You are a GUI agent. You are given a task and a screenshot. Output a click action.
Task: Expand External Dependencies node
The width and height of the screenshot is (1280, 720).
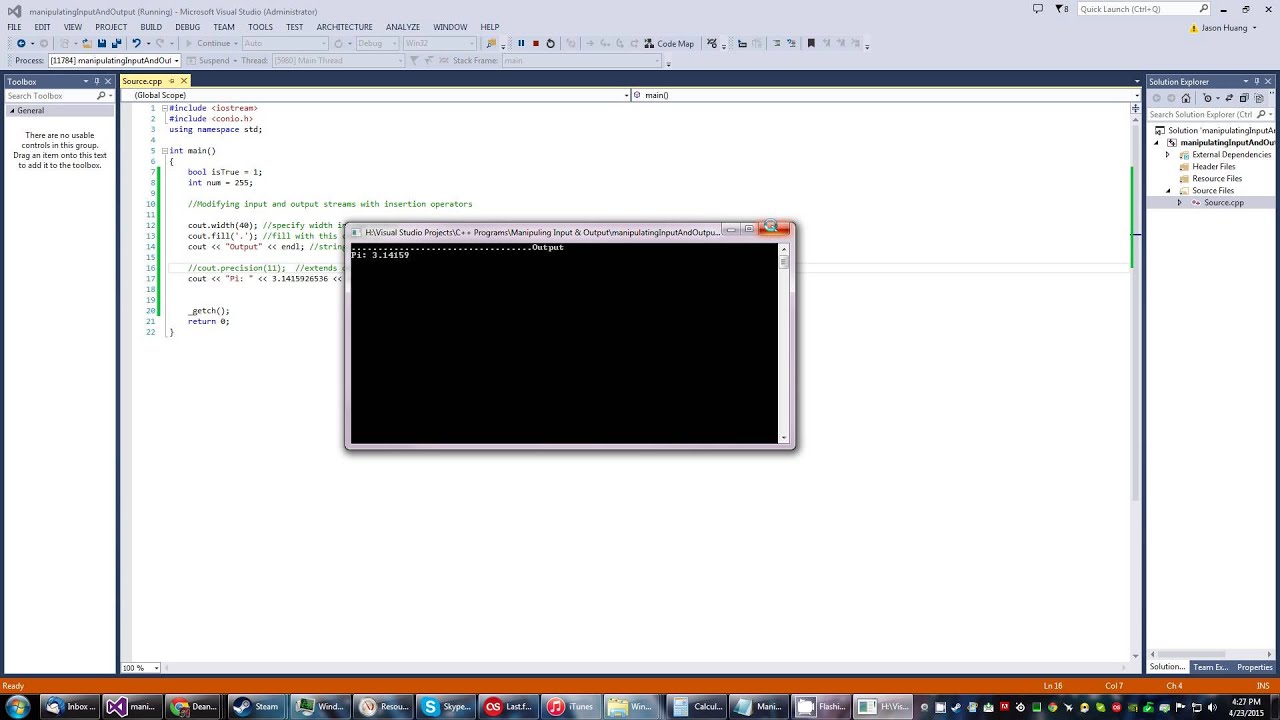pos(1167,155)
